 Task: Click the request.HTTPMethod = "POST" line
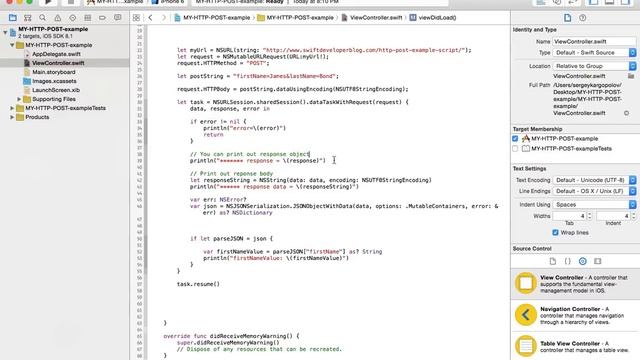(x=223, y=63)
